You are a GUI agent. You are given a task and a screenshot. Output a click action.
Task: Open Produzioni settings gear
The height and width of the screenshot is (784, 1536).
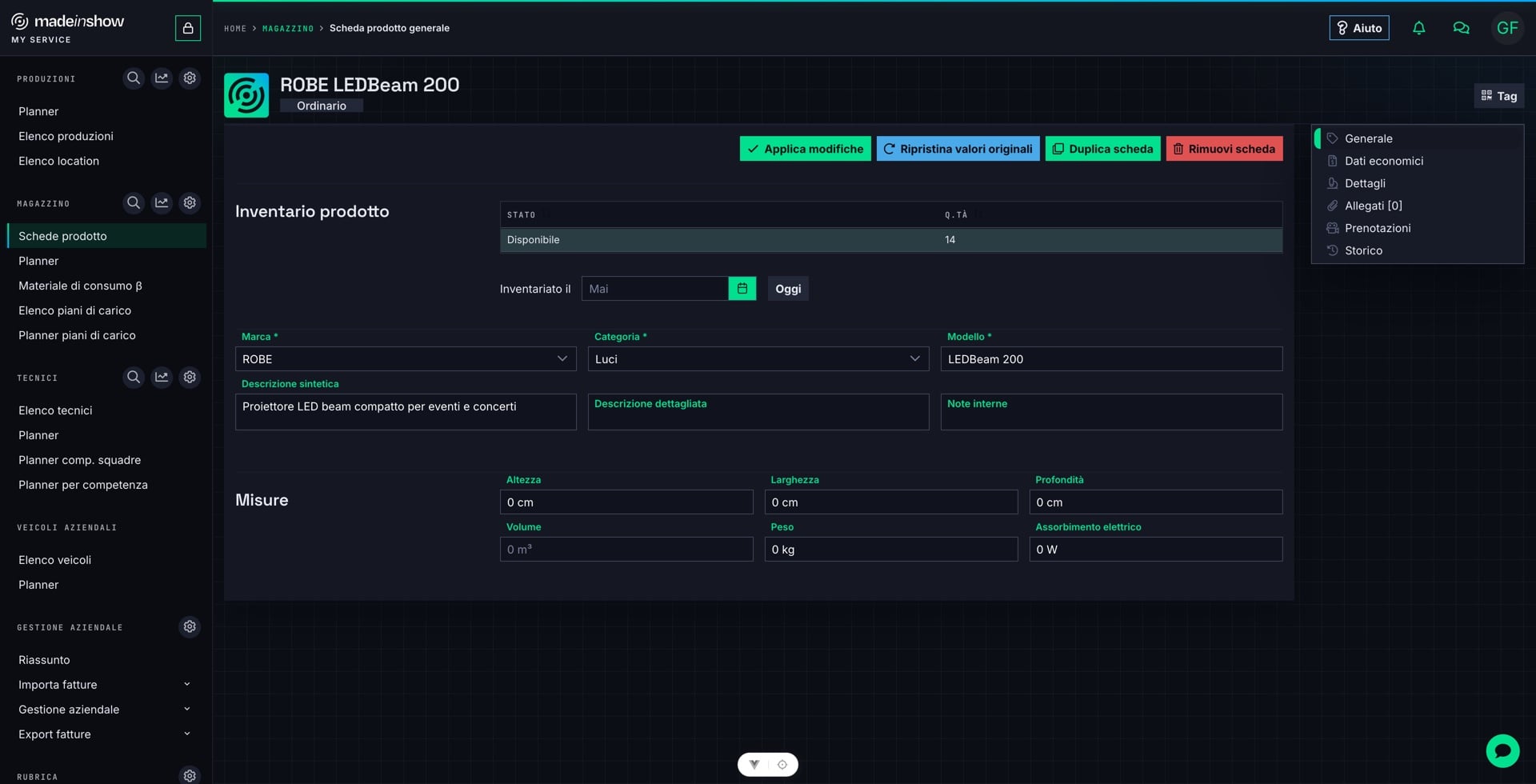point(190,78)
